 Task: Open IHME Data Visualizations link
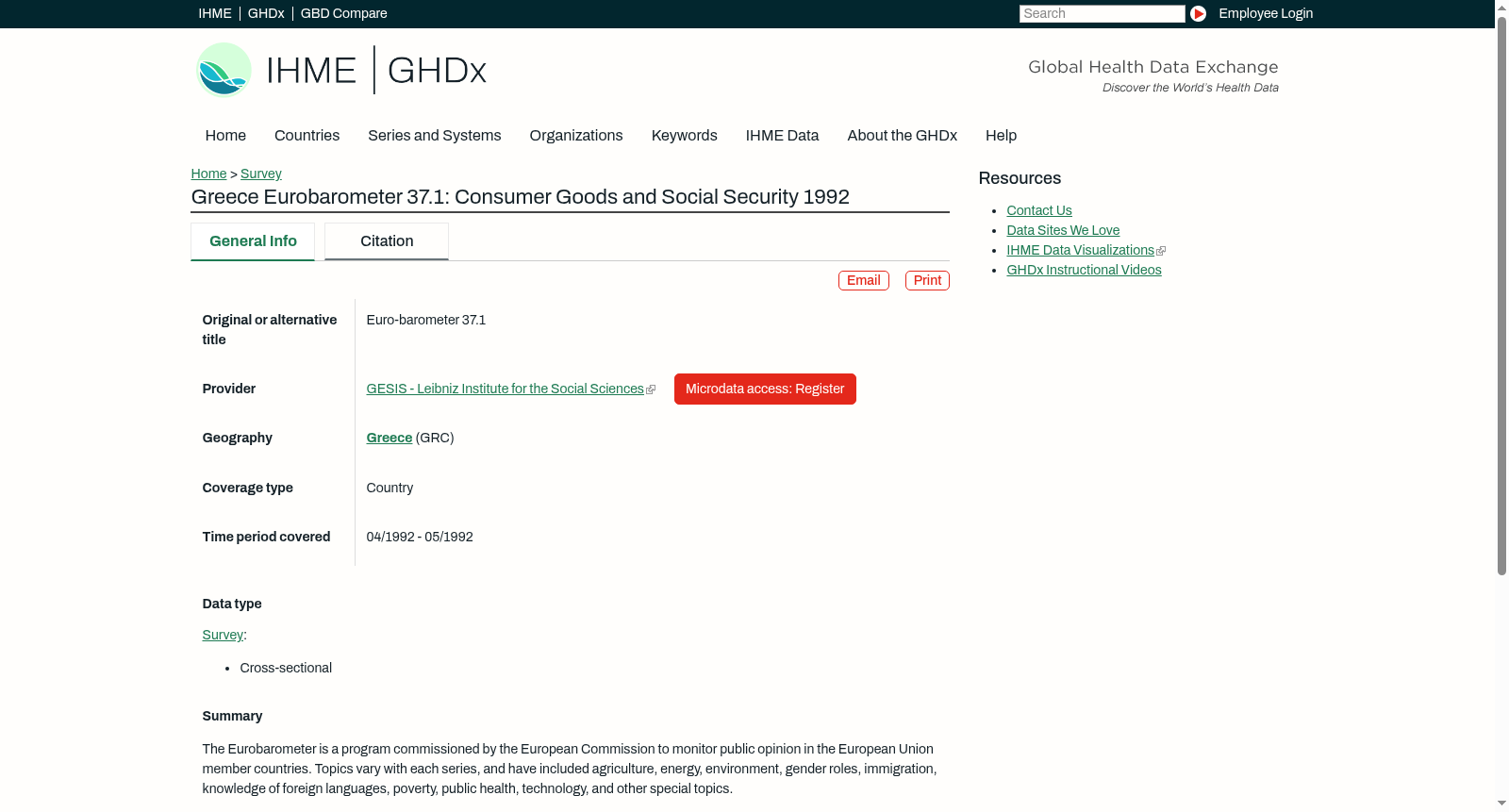pos(1080,251)
